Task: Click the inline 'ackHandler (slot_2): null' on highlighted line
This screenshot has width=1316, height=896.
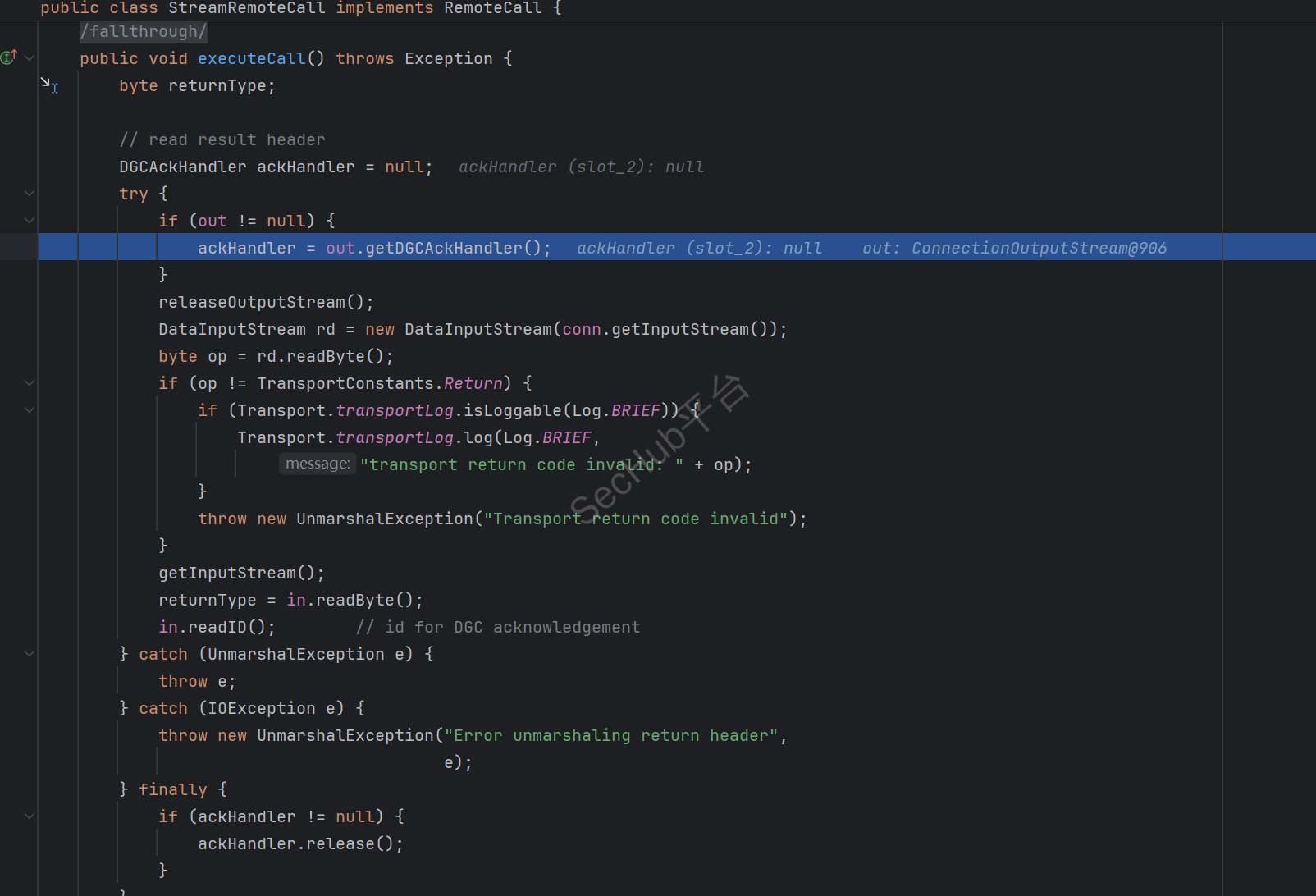Action: click(x=699, y=248)
